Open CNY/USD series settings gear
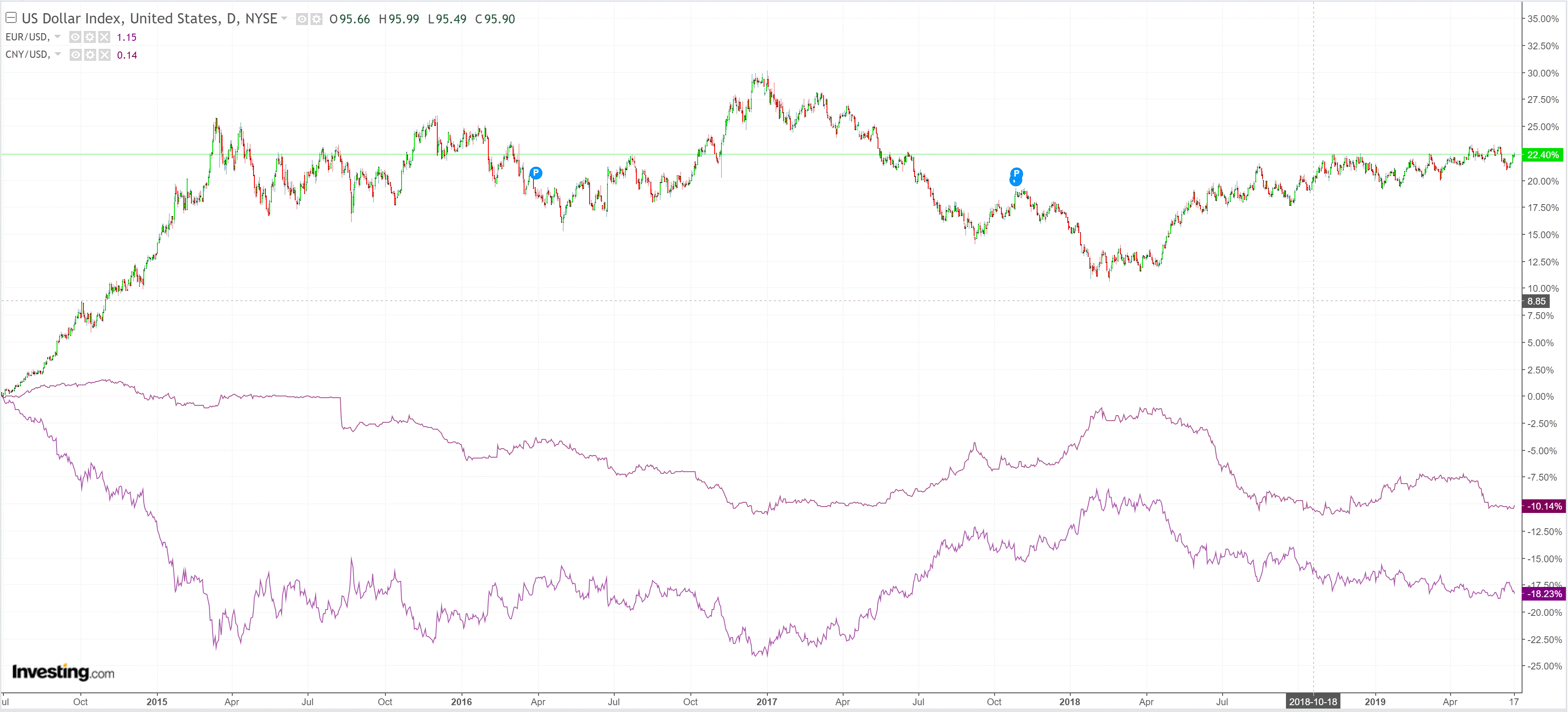 coord(89,55)
